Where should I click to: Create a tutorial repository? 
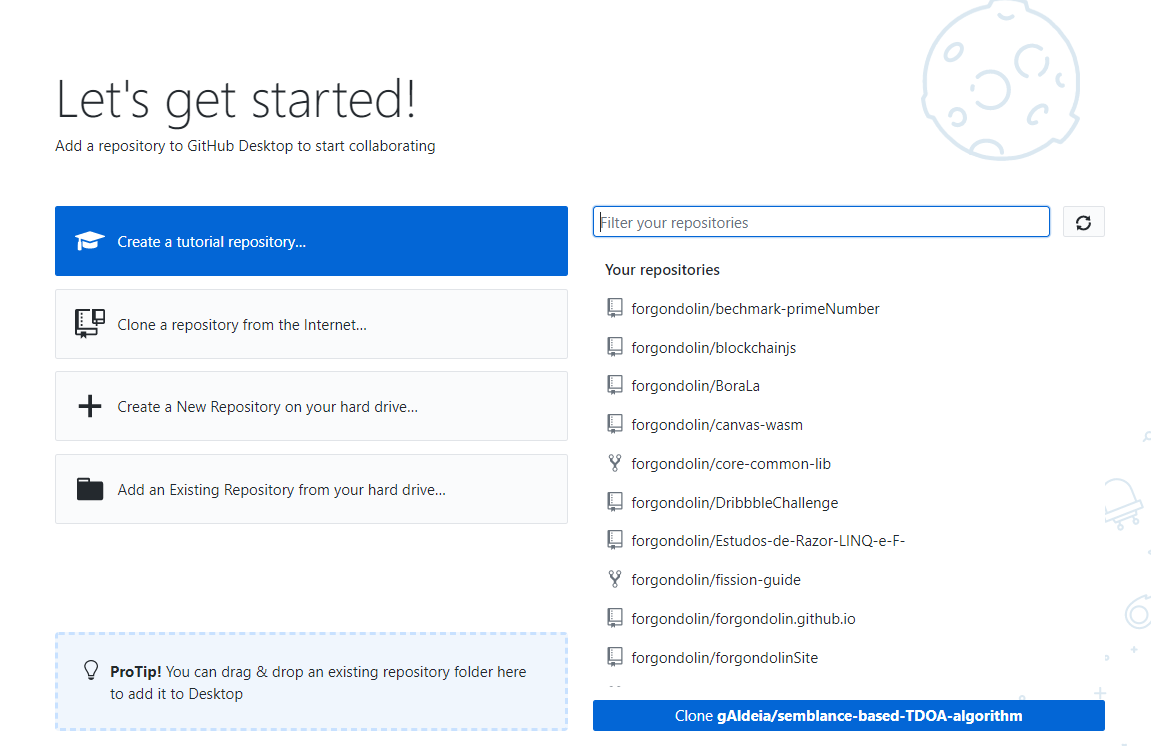(x=311, y=241)
